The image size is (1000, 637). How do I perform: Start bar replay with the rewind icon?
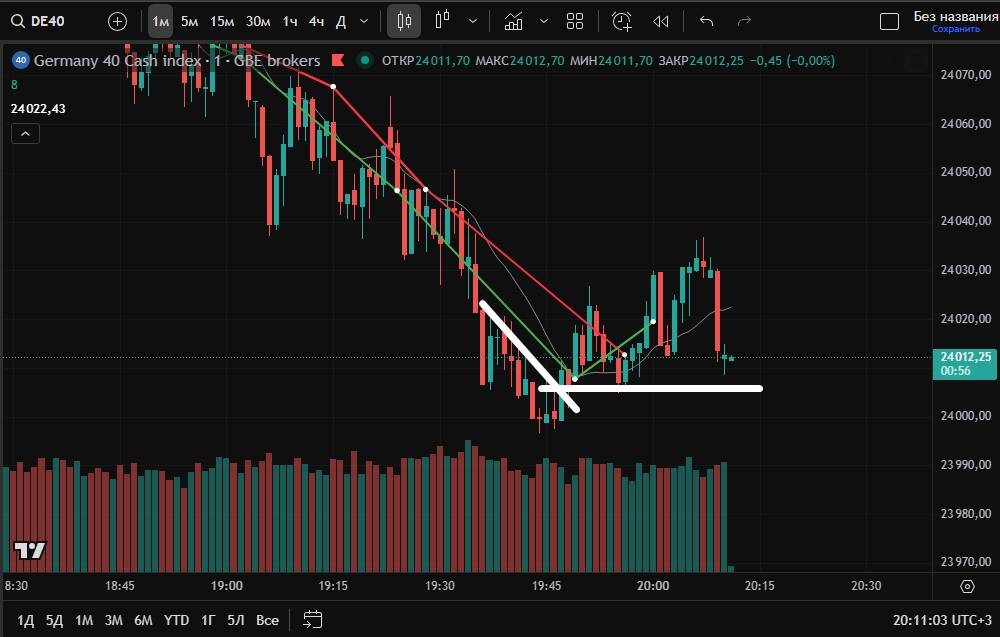pyautogui.click(x=660, y=21)
